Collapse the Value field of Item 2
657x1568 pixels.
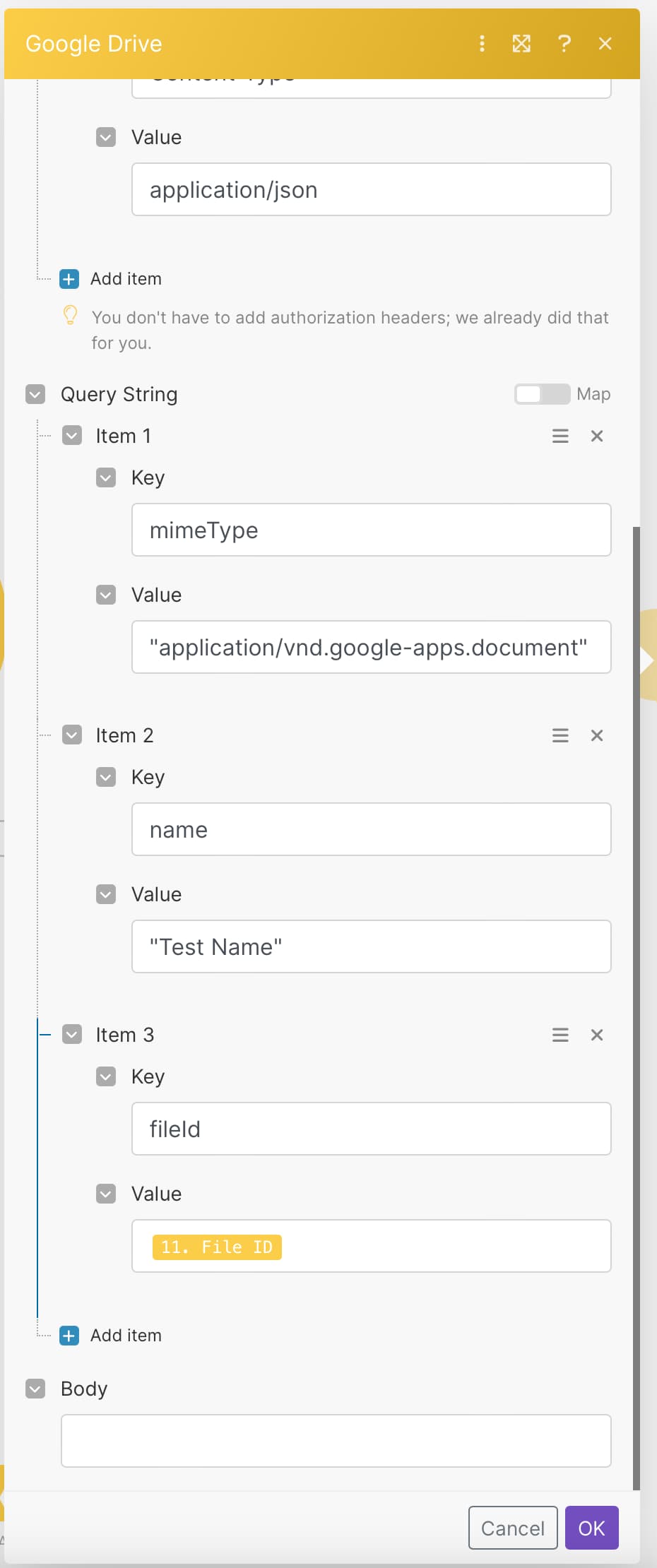click(x=106, y=894)
